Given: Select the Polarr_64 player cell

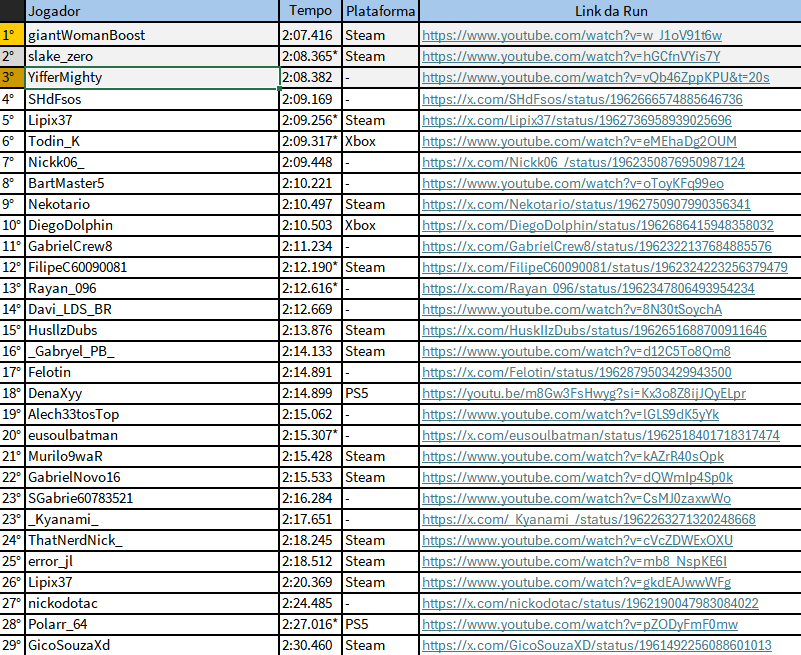Looking at the screenshot, I should (152, 624).
